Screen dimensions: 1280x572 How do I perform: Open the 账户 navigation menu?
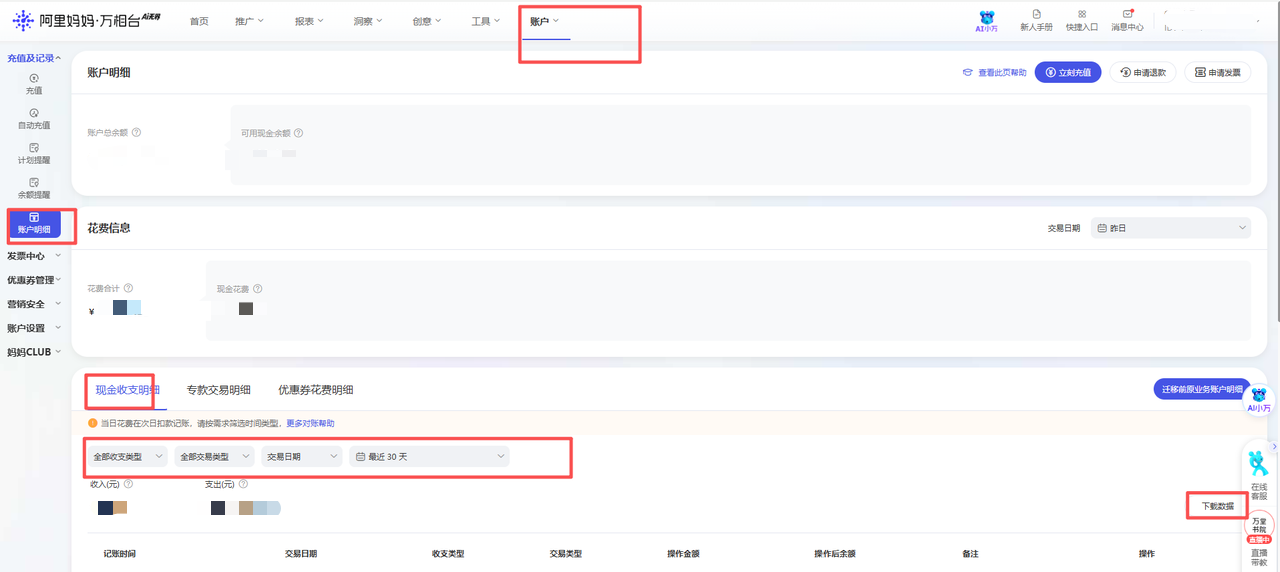coord(545,21)
